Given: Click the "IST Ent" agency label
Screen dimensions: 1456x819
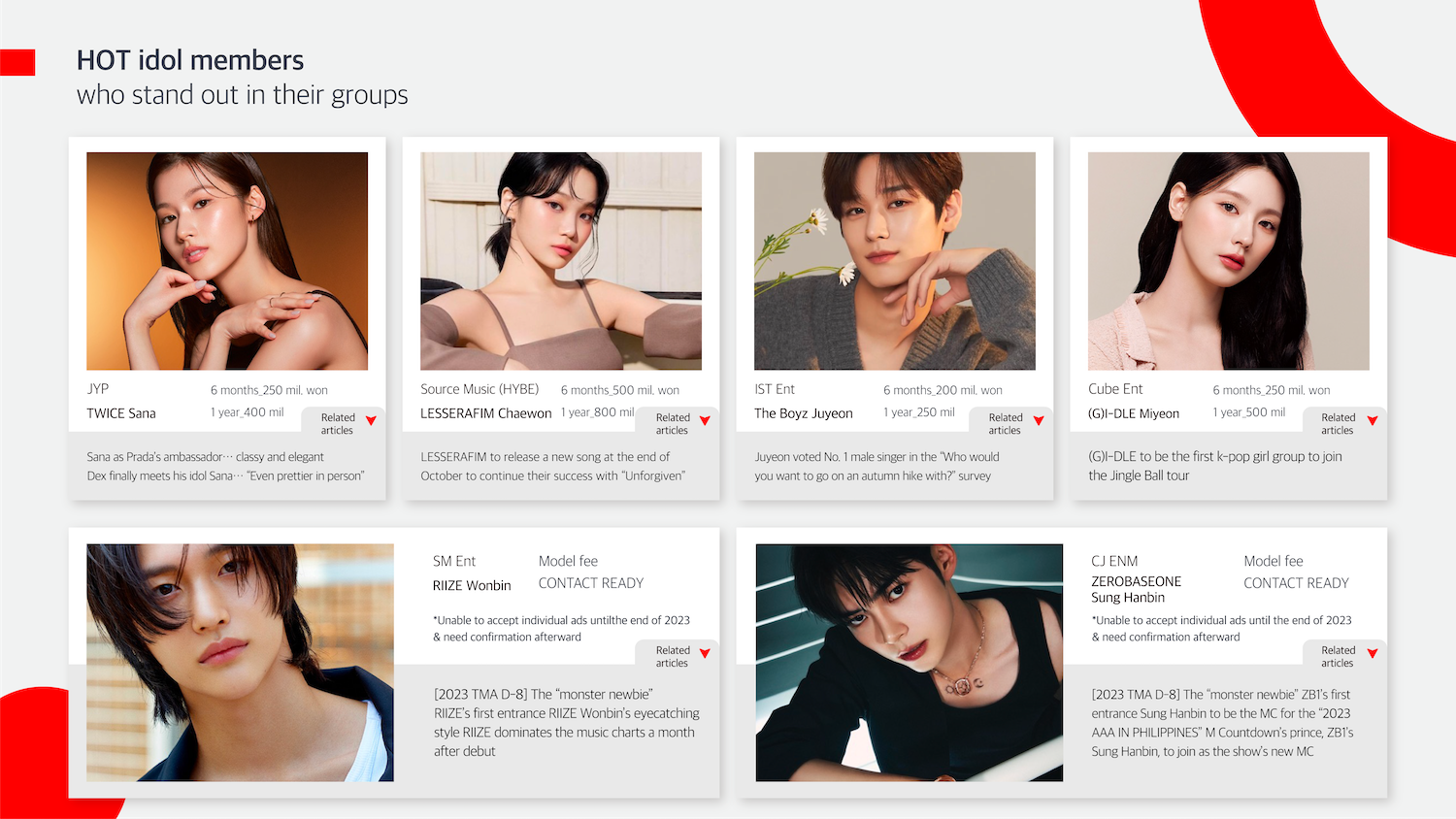Looking at the screenshot, I should click(x=775, y=389).
